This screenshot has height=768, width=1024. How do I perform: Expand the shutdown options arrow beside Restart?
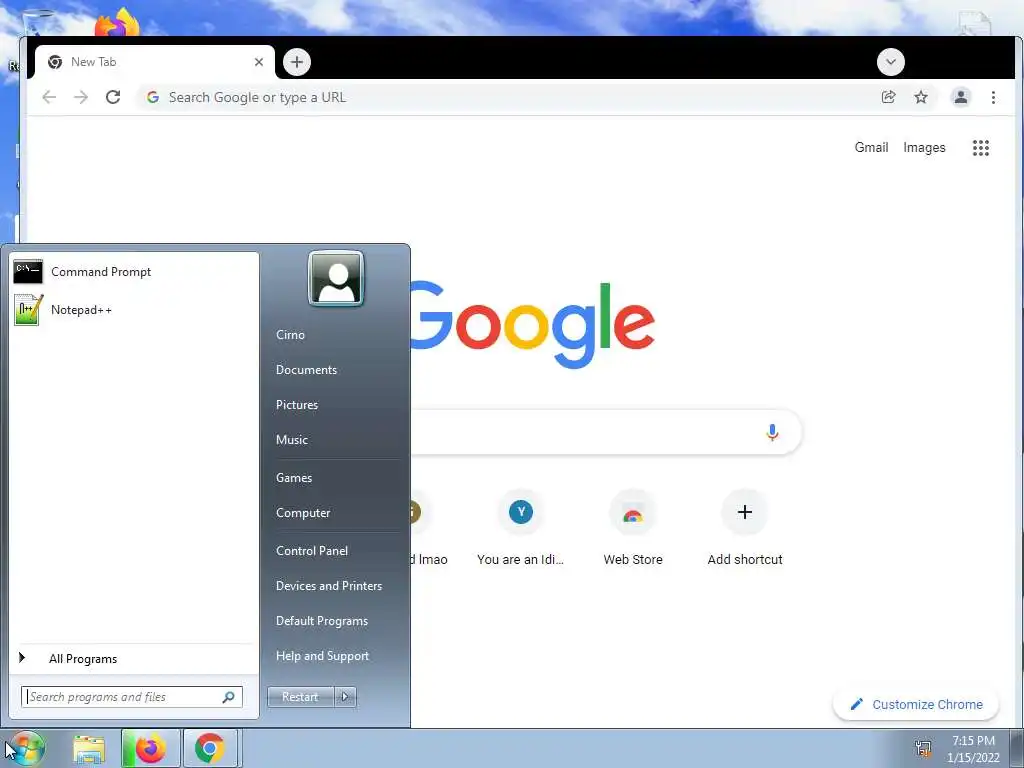click(x=345, y=697)
